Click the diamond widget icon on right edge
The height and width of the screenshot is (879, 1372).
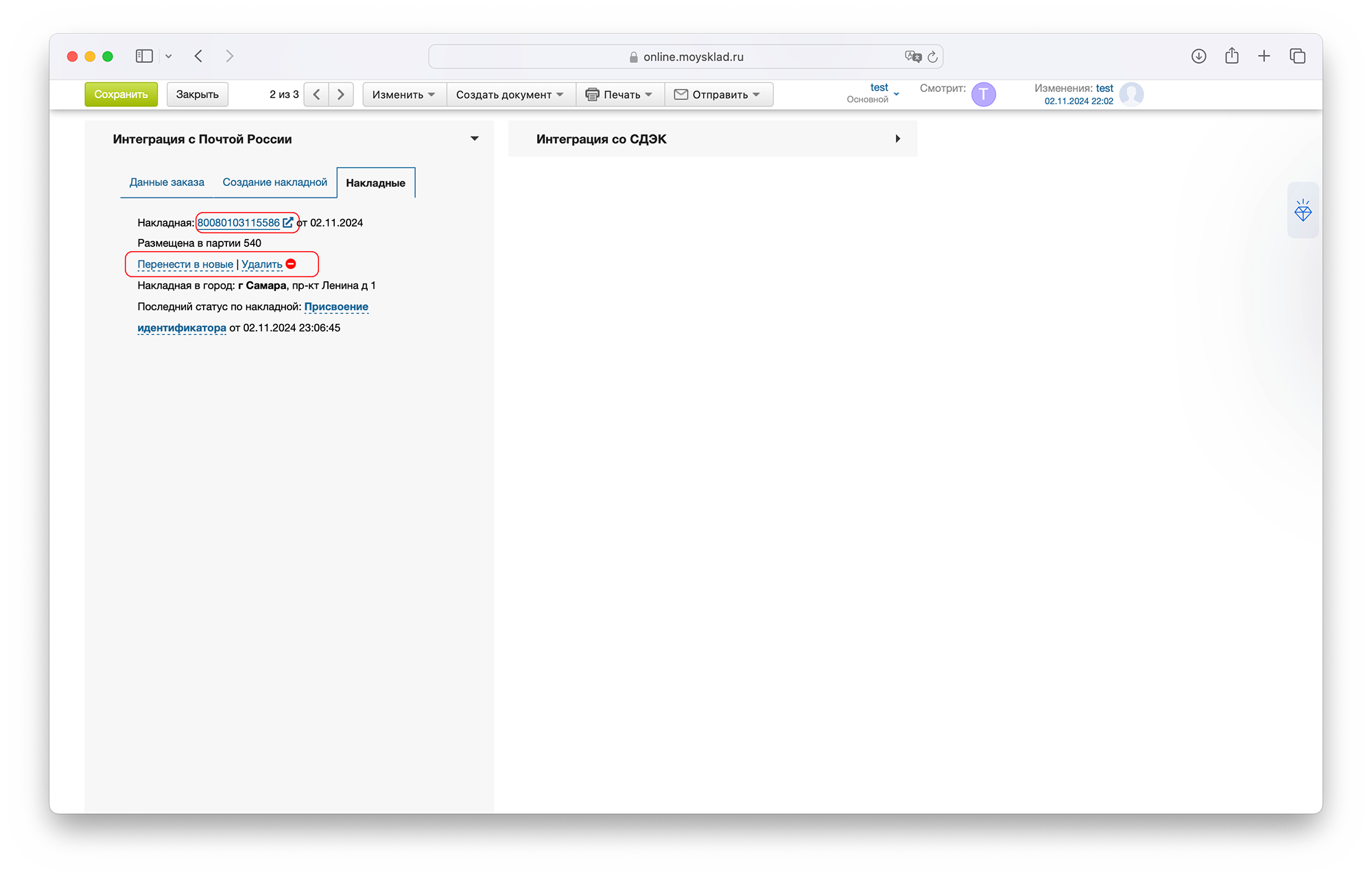tap(1303, 211)
